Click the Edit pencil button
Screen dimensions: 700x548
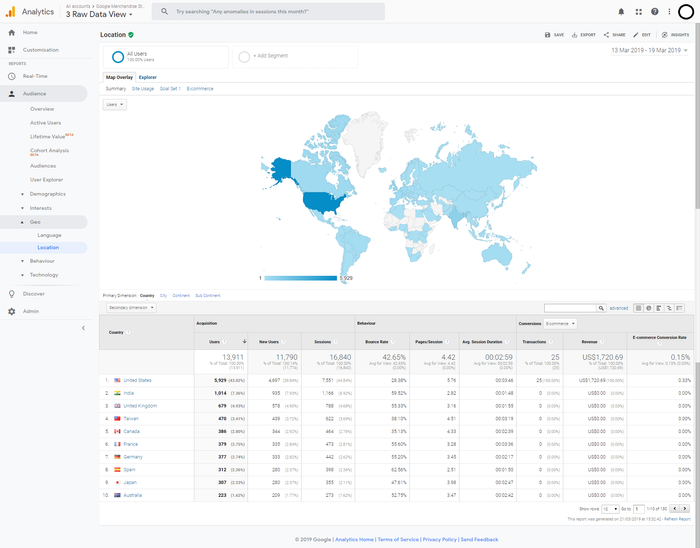tap(642, 35)
